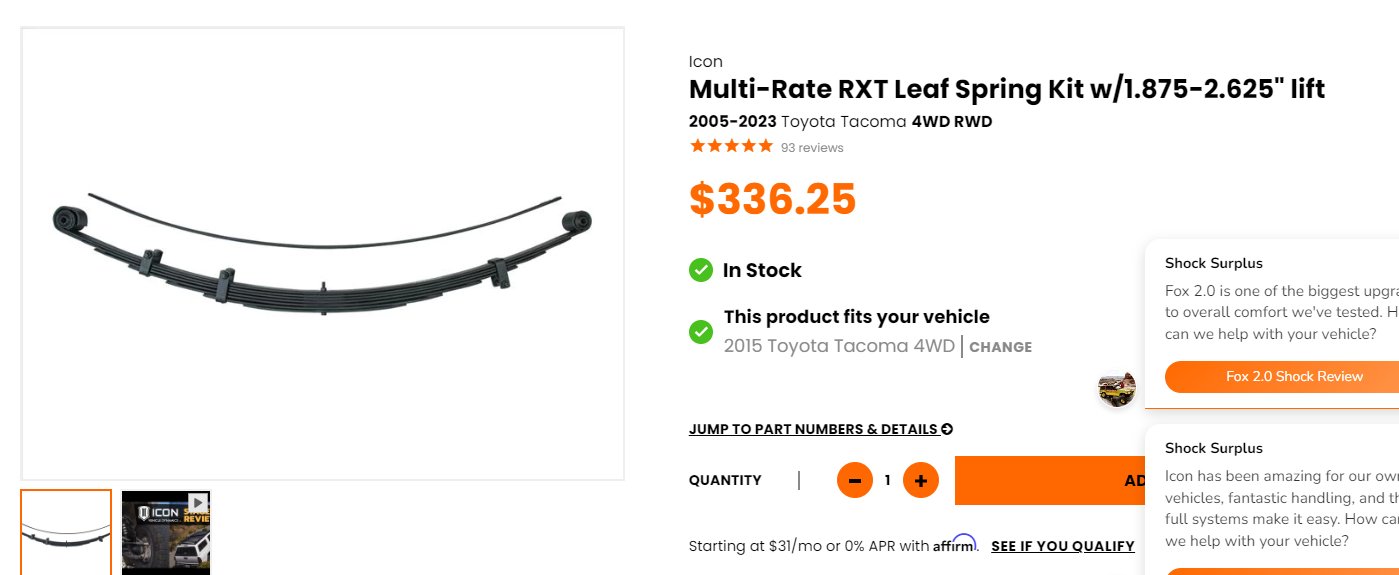Decrease quantity with the minus button

click(855, 480)
